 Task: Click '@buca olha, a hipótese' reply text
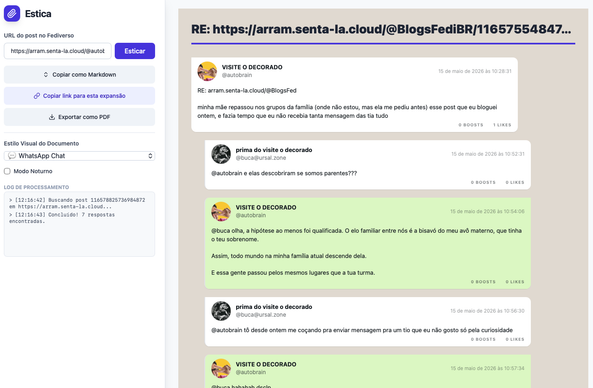point(366,235)
